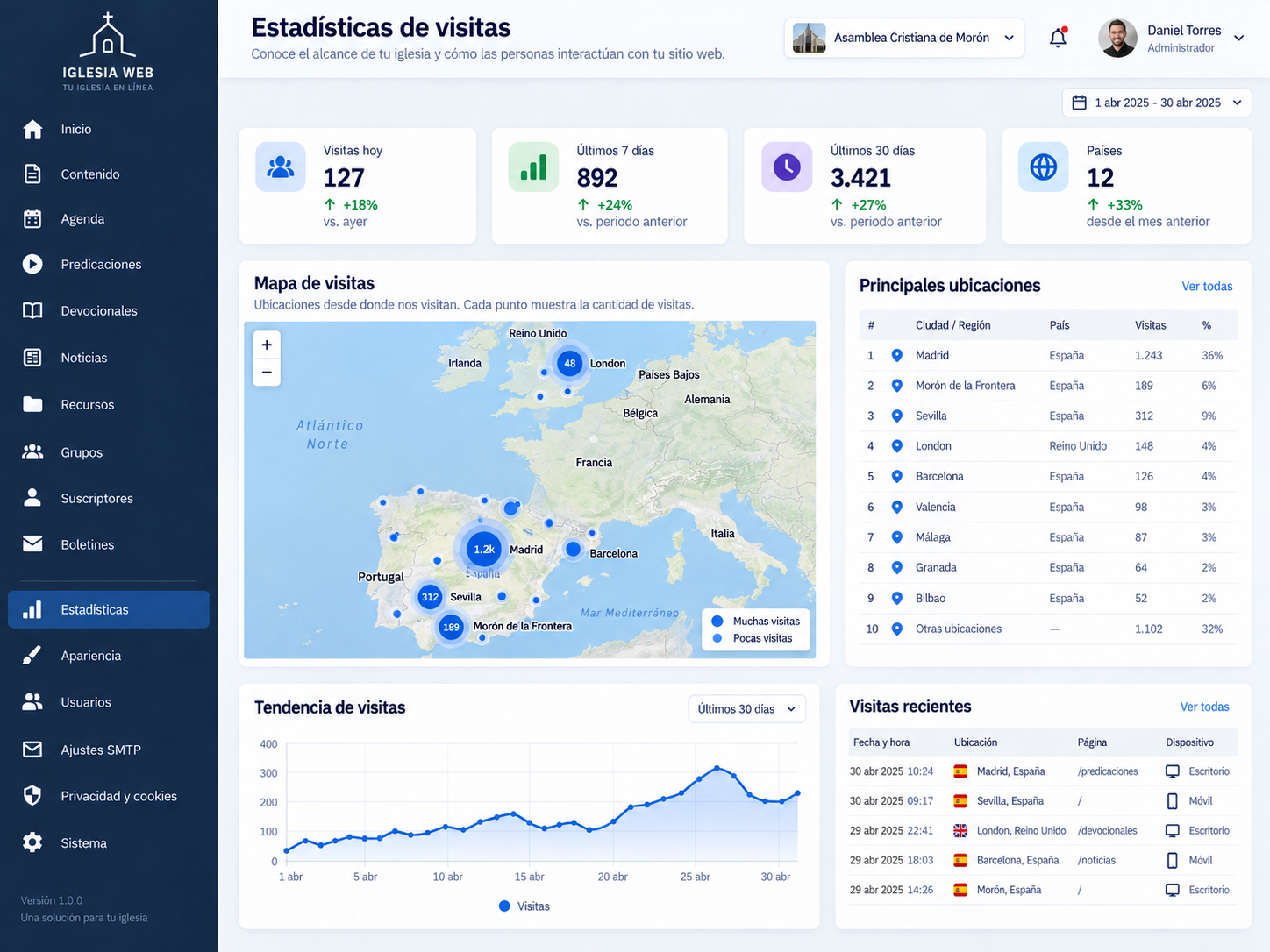Click the /noticias page link

pos(1096,860)
